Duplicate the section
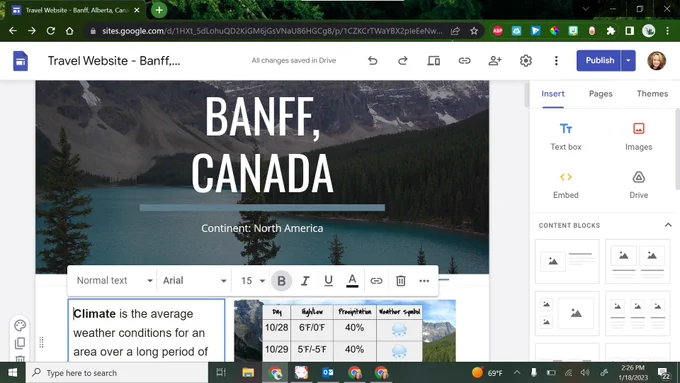Viewport: 680px width, 383px height. (x=20, y=343)
